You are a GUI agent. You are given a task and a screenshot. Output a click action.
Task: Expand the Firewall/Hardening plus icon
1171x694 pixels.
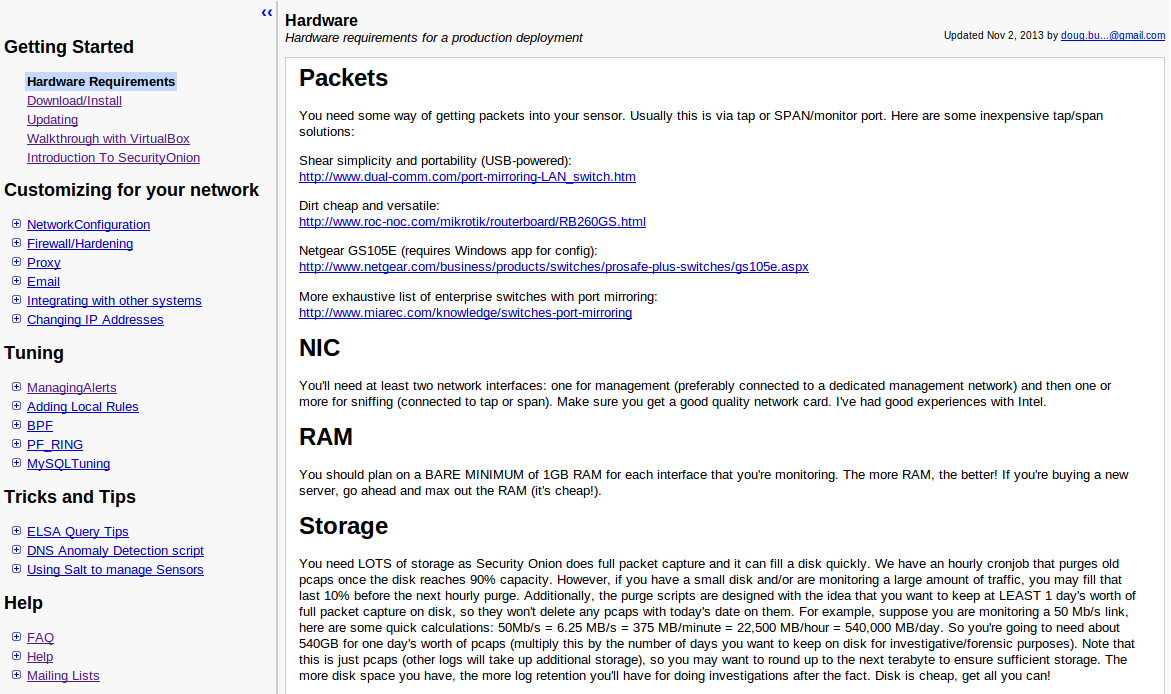pos(16,243)
